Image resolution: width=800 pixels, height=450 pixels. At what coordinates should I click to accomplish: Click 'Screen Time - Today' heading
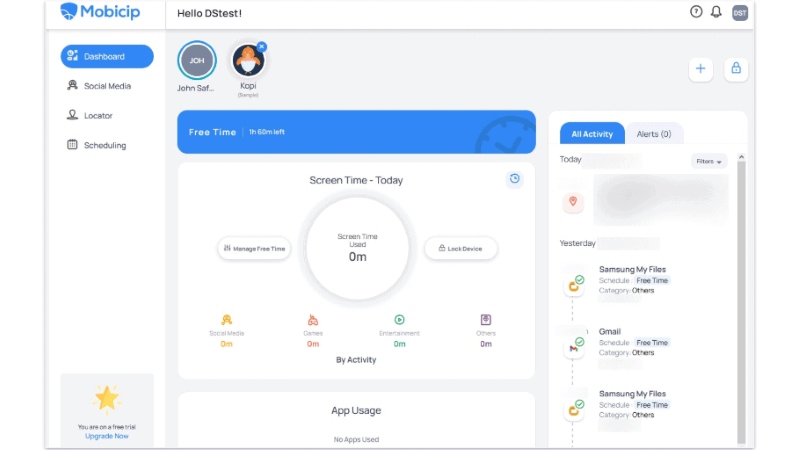[356, 180]
